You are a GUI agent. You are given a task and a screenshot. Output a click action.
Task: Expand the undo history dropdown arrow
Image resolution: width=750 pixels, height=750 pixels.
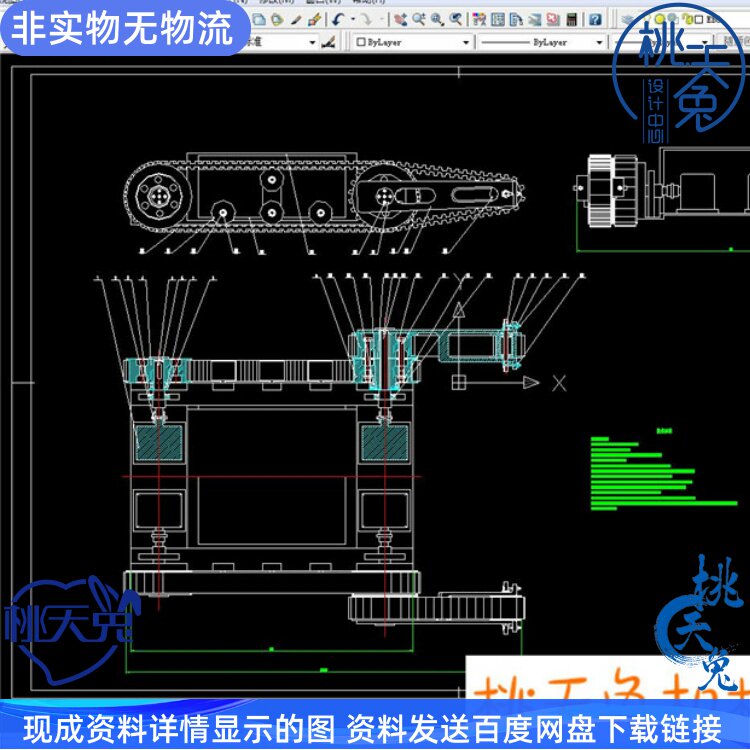click(x=353, y=20)
